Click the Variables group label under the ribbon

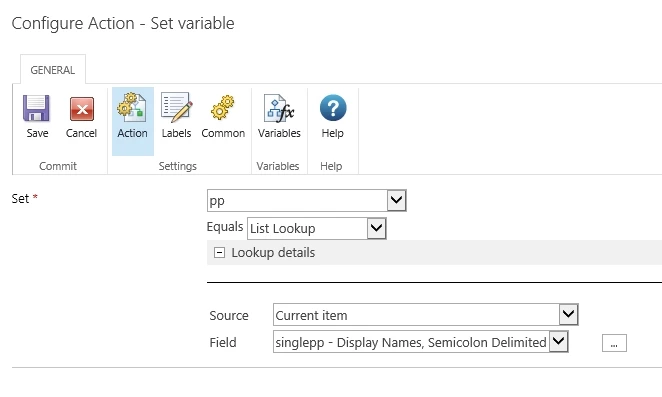[278, 166]
